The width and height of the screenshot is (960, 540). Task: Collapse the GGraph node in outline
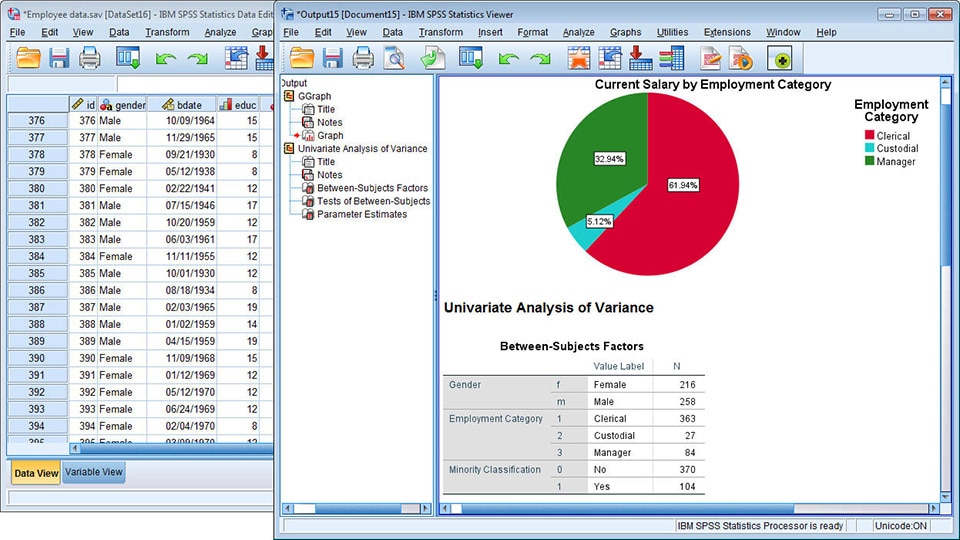pyautogui.click(x=289, y=96)
